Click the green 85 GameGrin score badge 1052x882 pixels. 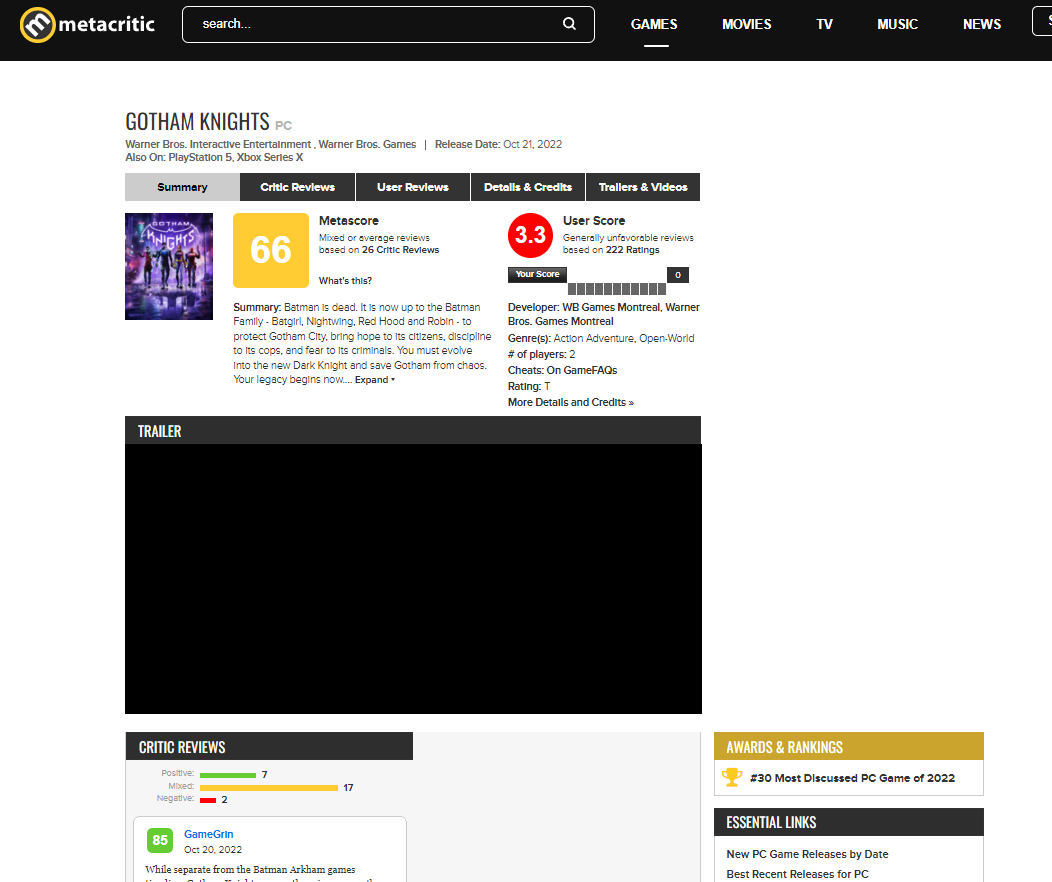pyautogui.click(x=160, y=840)
